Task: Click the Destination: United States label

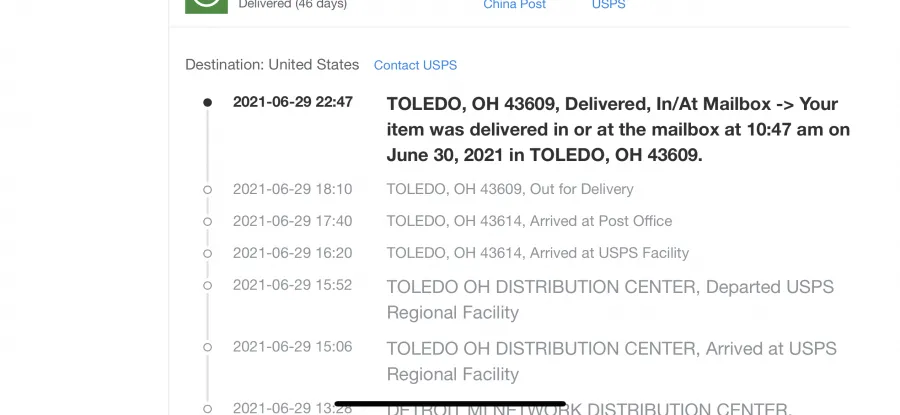Action: coord(272,65)
